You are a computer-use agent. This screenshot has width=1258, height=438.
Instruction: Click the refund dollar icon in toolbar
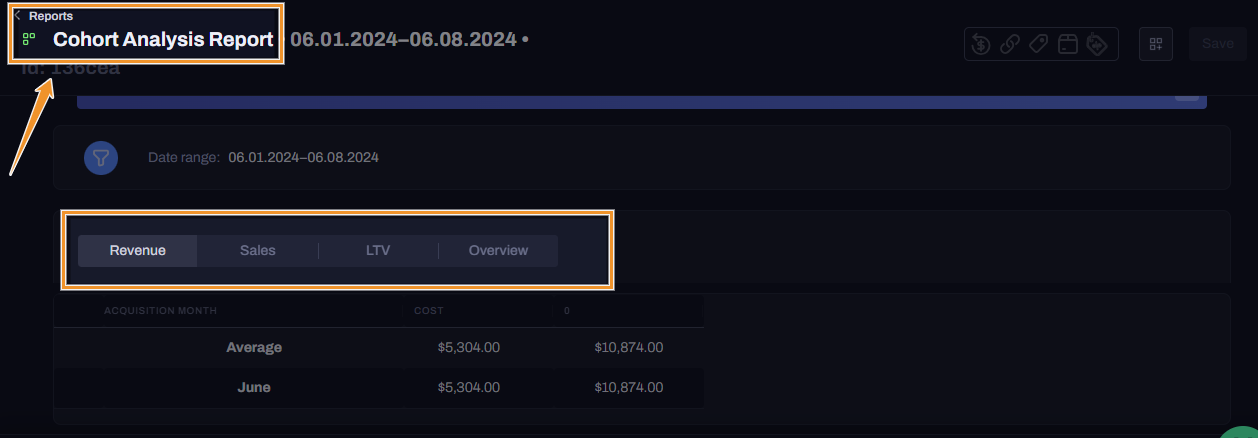tap(981, 44)
